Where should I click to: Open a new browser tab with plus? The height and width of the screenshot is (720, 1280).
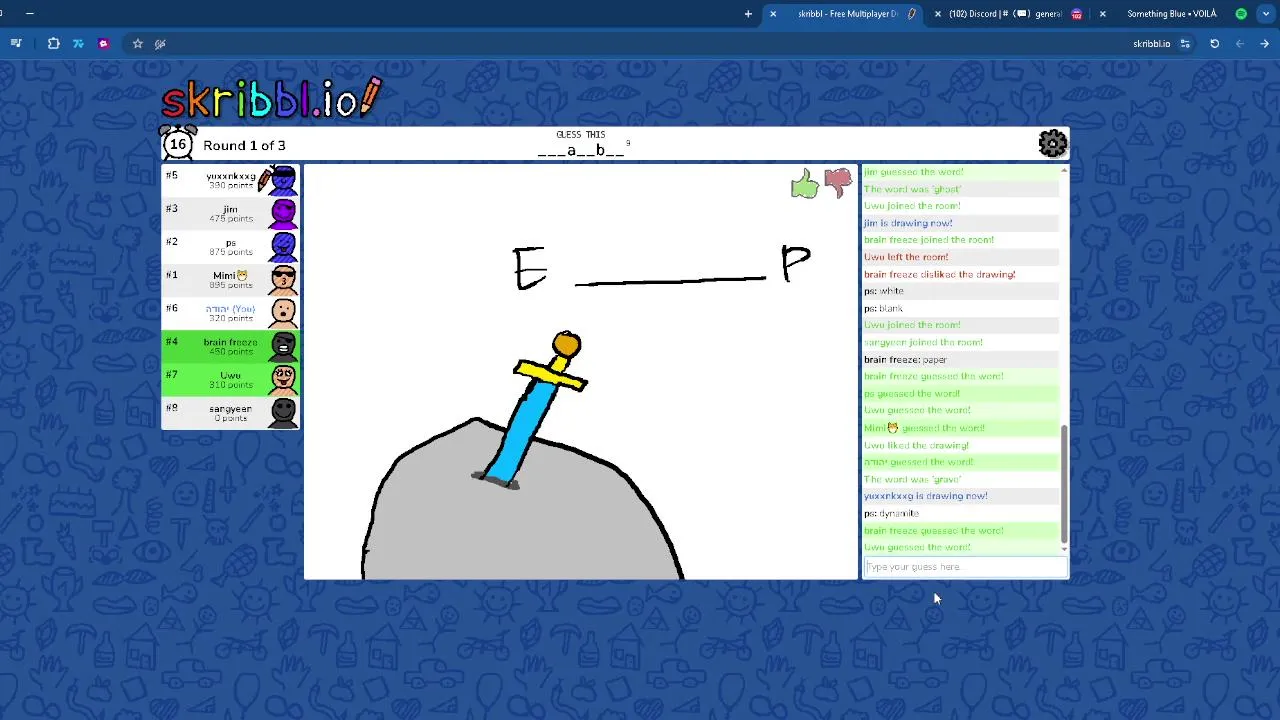(748, 14)
